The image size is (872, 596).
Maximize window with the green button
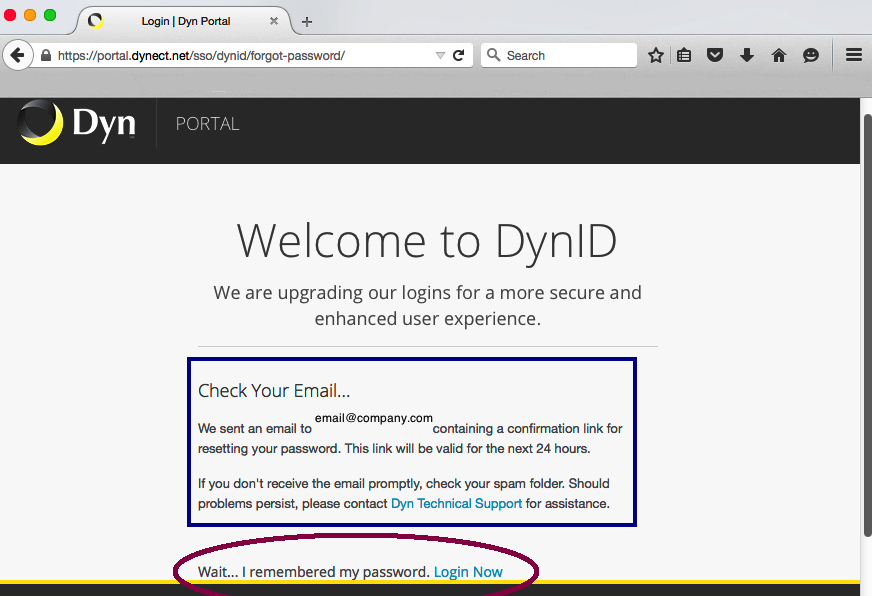pyautogui.click(x=50, y=15)
